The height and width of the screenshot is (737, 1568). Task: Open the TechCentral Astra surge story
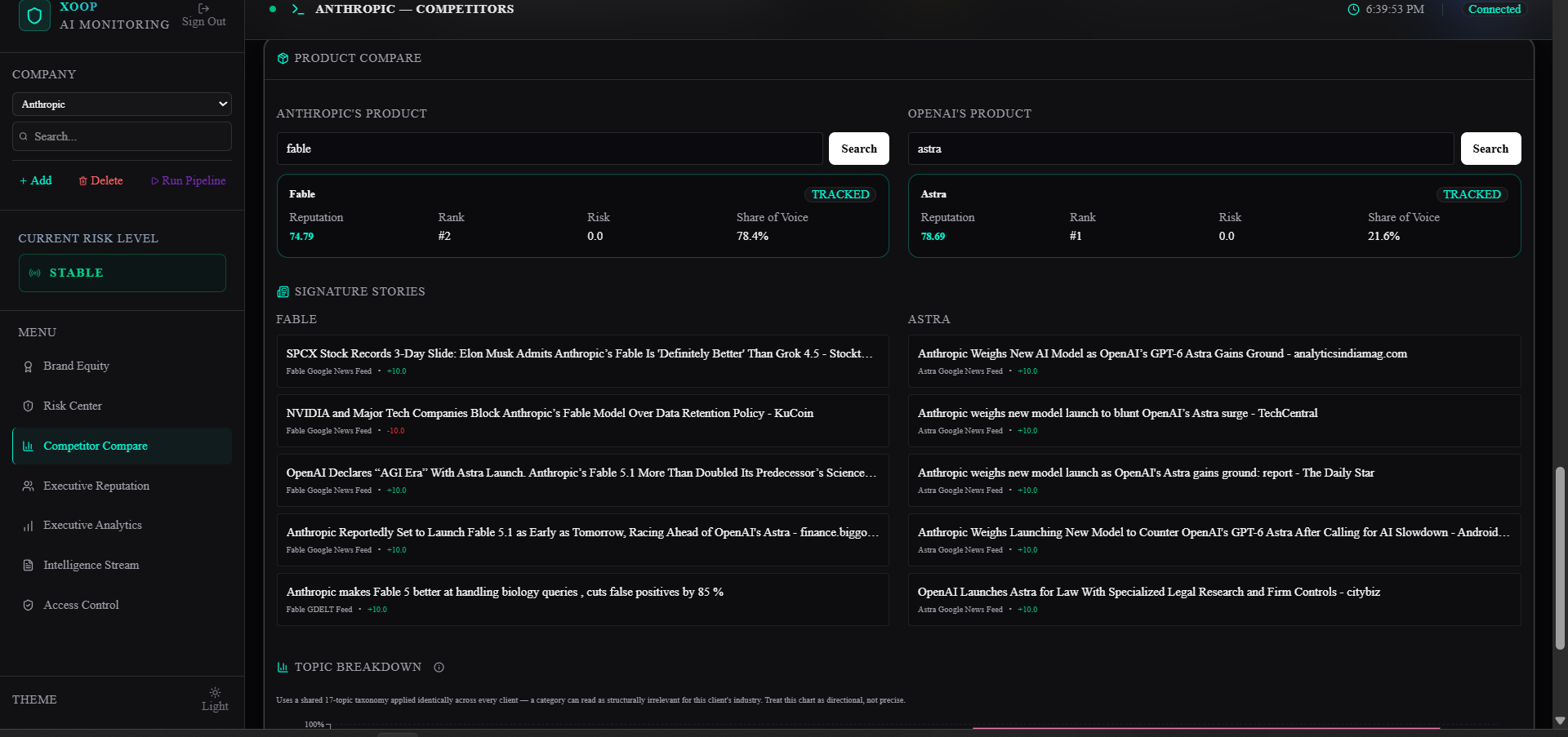tap(1214, 420)
